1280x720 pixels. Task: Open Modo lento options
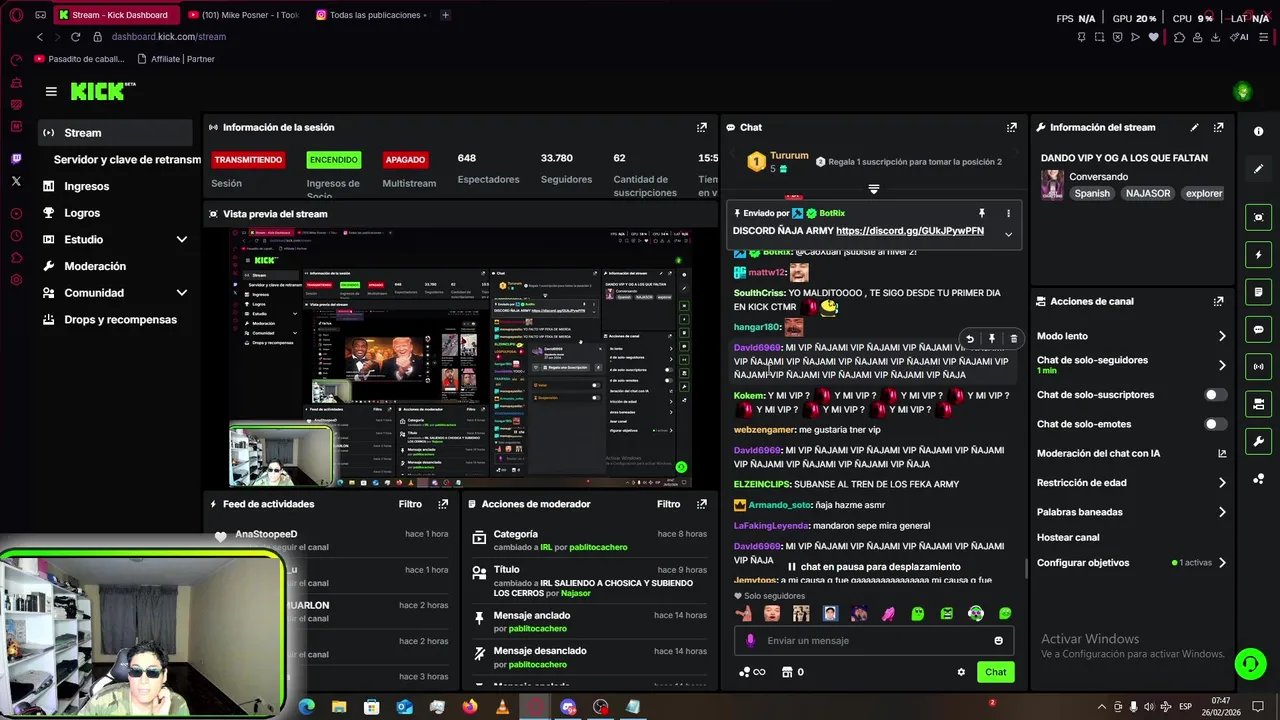[1131, 336]
